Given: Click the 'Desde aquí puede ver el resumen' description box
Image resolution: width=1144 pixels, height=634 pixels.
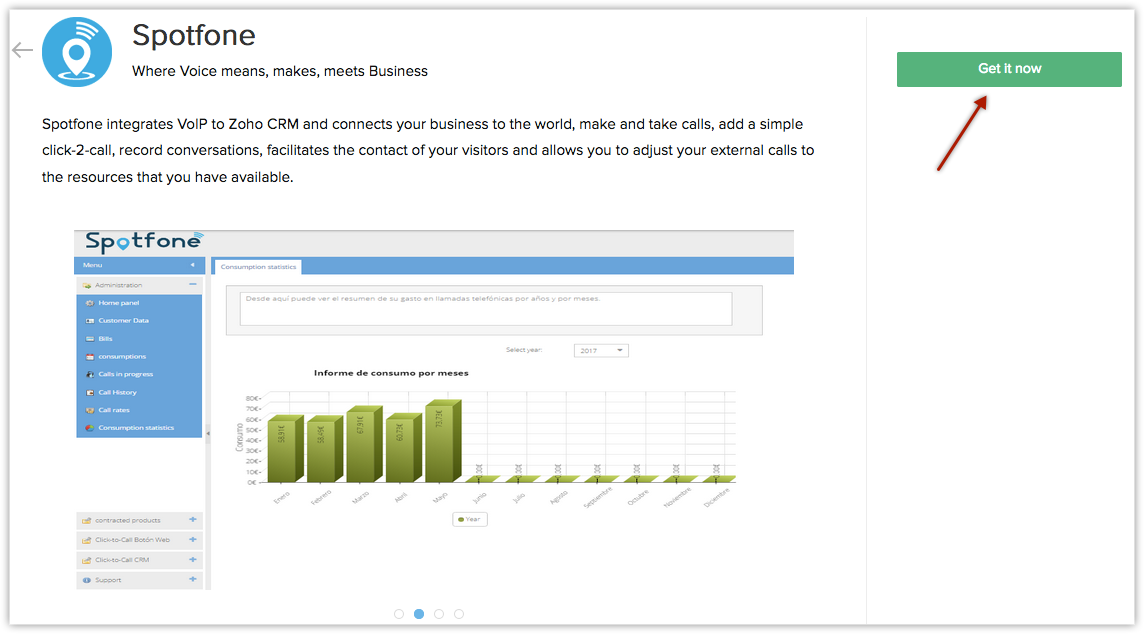Looking at the screenshot, I should [x=486, y=309].
